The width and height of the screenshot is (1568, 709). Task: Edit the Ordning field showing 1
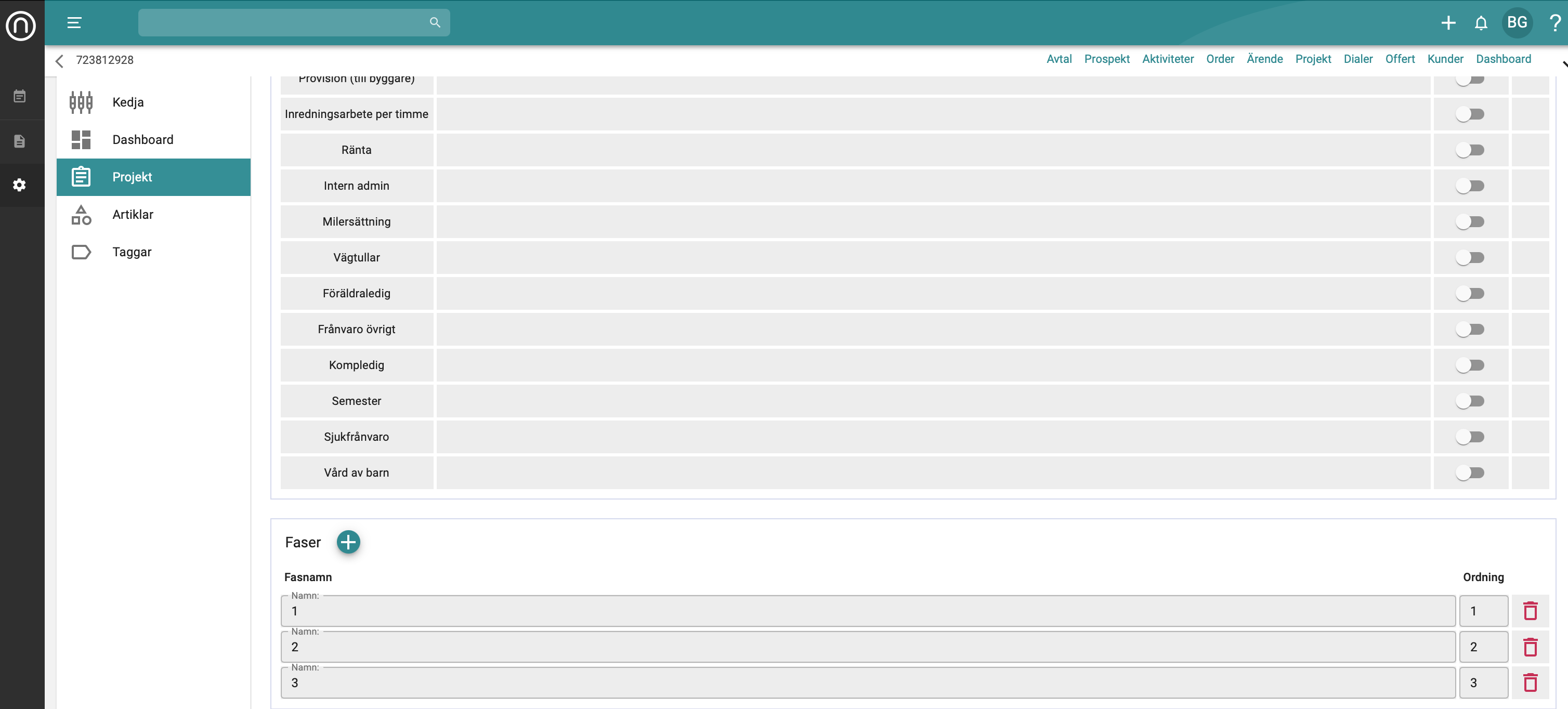1483,611
